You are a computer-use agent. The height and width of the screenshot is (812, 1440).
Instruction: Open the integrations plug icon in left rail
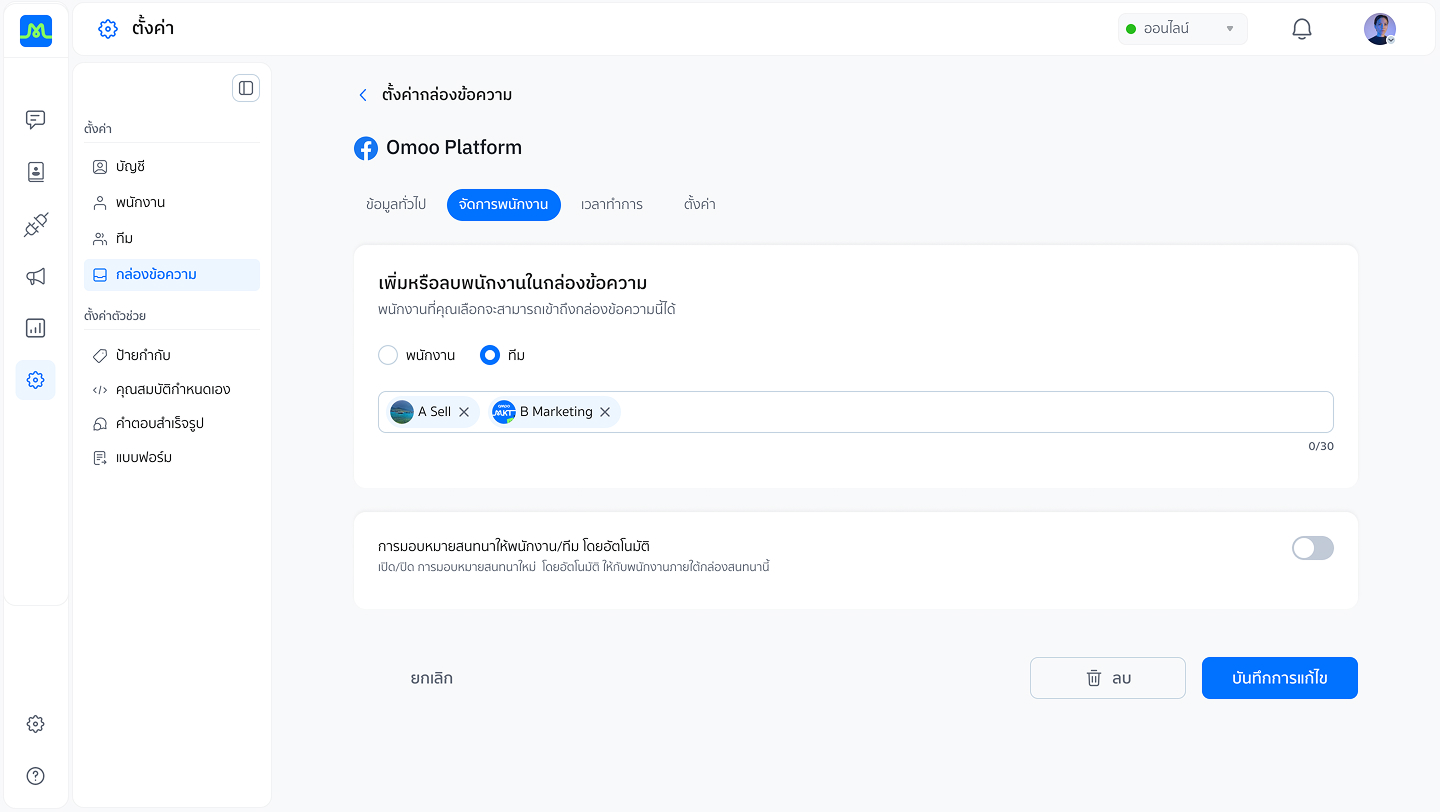36,224
